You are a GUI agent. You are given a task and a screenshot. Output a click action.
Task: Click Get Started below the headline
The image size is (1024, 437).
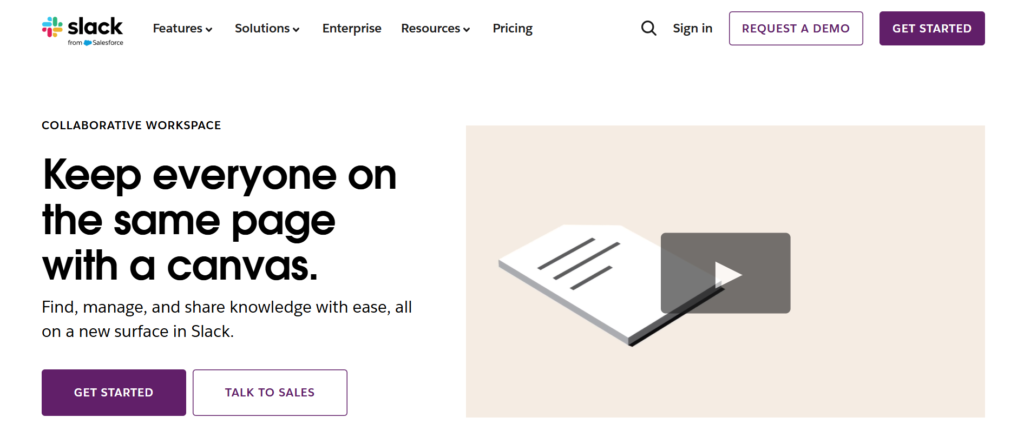[113, 392]
